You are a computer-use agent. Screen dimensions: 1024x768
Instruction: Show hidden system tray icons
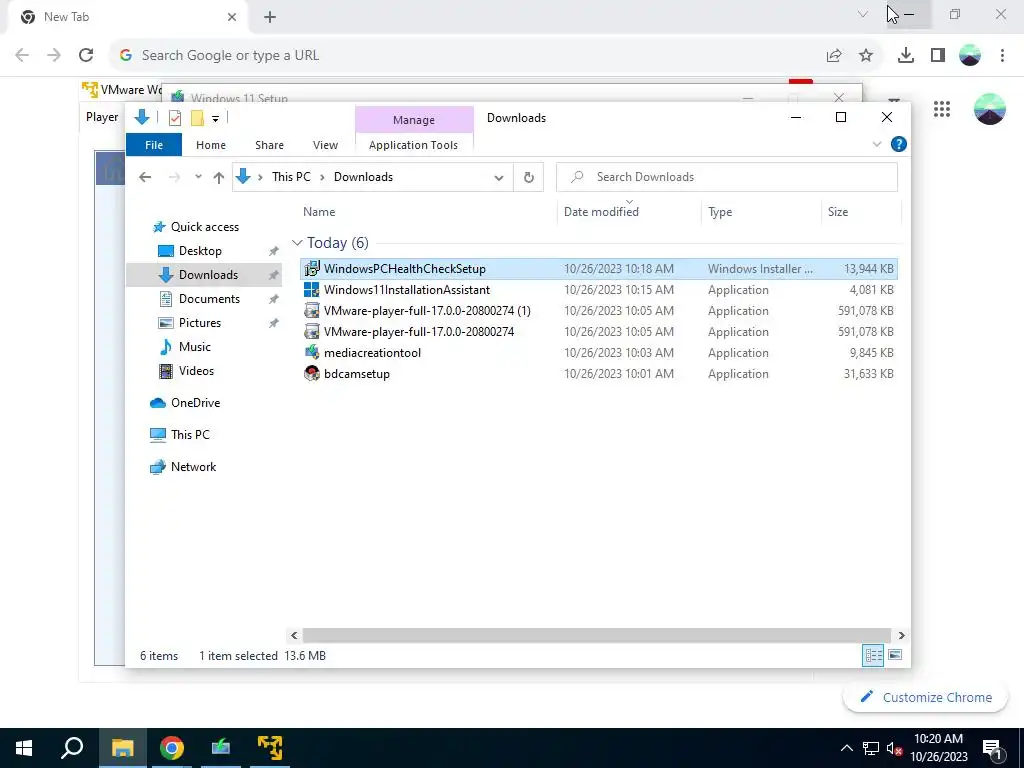[x=846, y=748]
